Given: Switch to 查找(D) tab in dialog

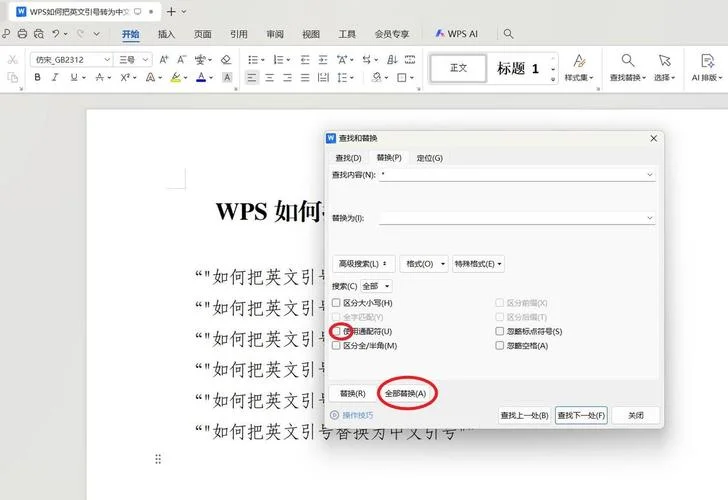Looking at the screenshot, I should (349, 158).
